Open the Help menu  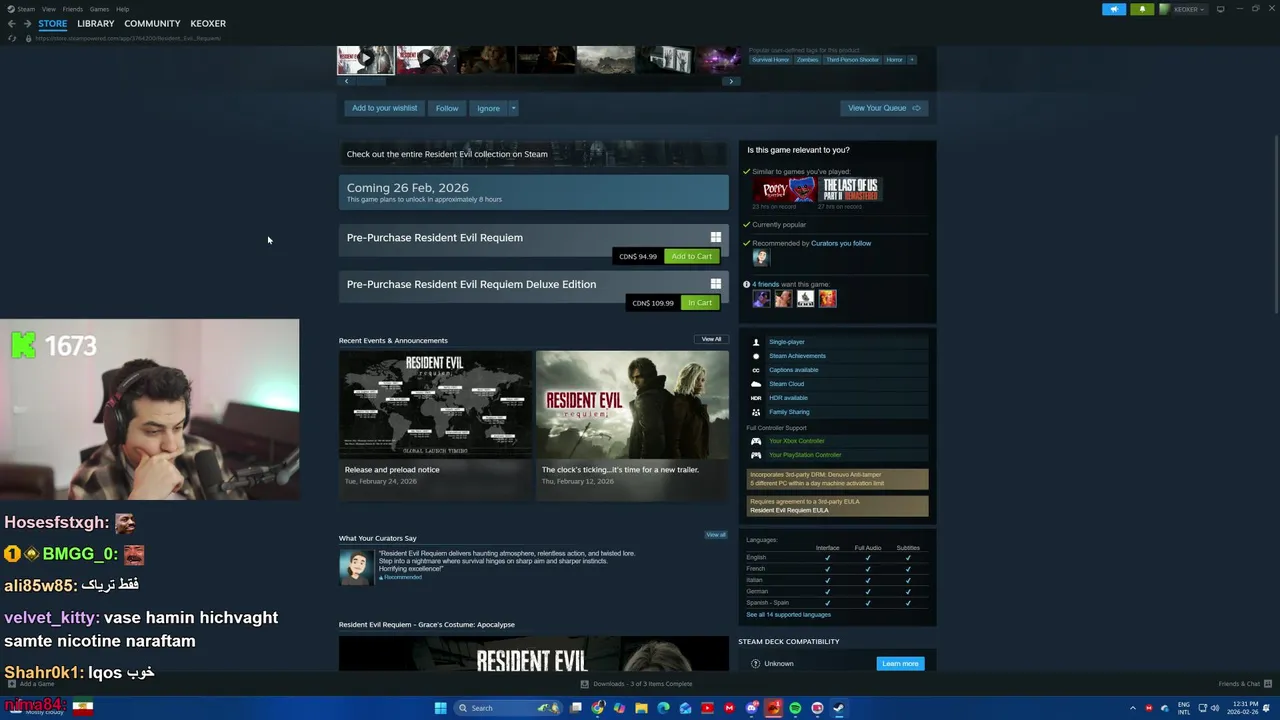coord(122,9)
